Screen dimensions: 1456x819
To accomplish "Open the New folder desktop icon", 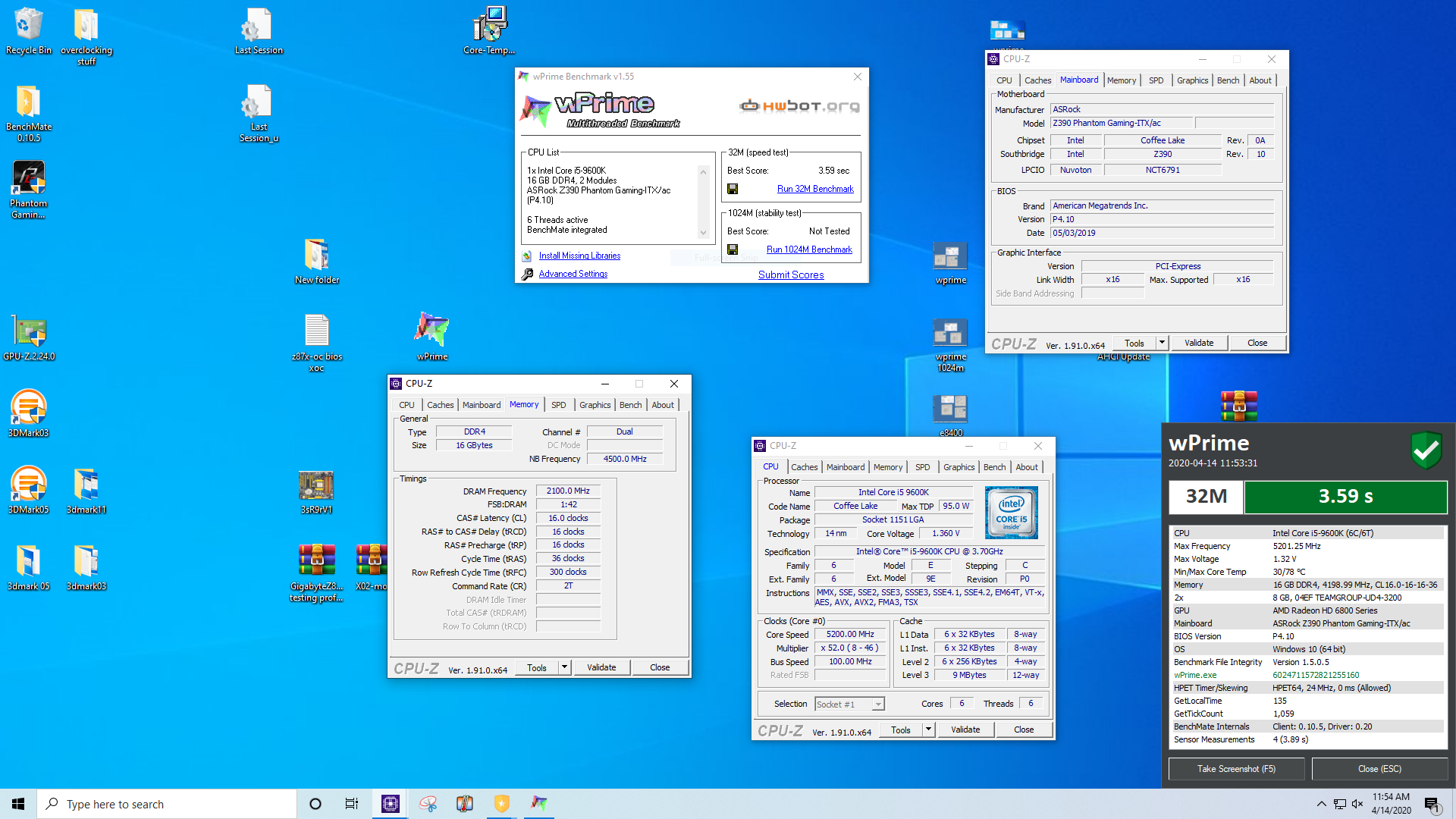I will 317,261.
